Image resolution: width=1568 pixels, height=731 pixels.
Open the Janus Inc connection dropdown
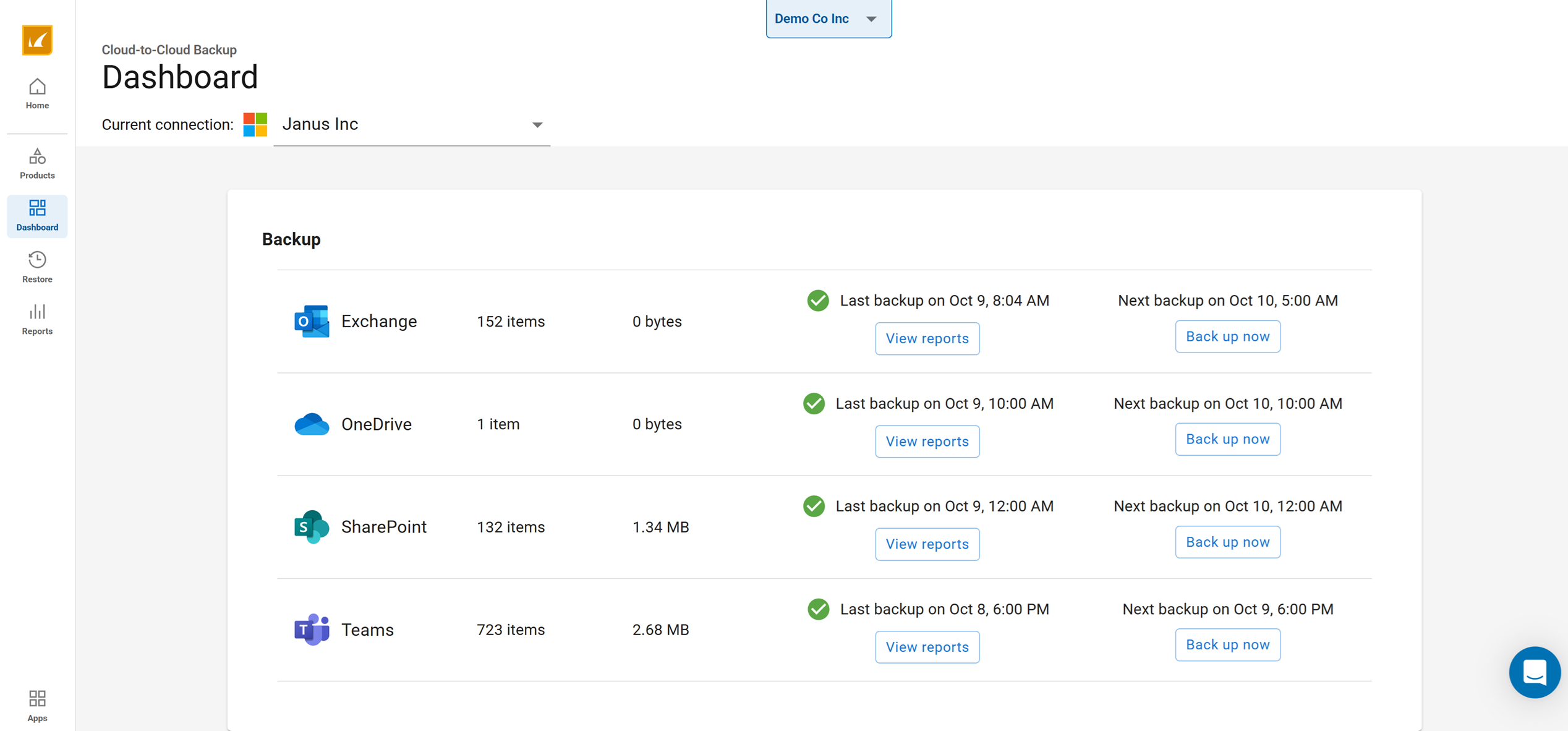[x=411, y=125]
